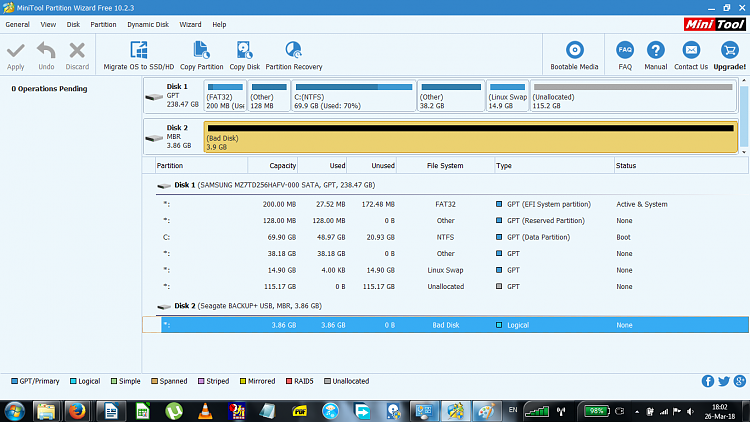Open the Manual help icon
Viewport: 750px width, 422px height.
tap(655, 50)
